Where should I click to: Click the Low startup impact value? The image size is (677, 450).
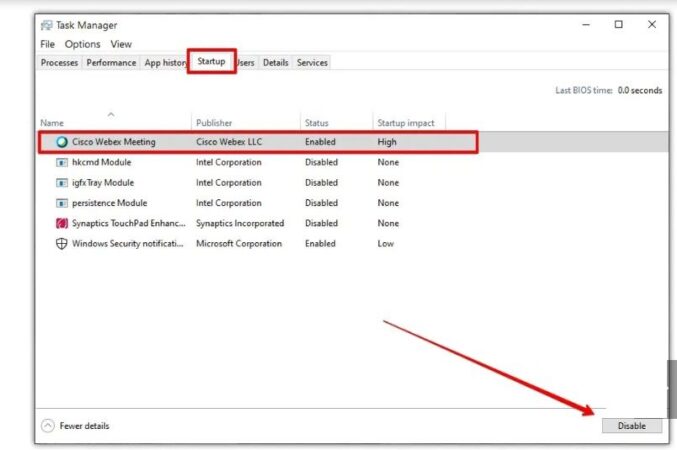click(386, 244)
